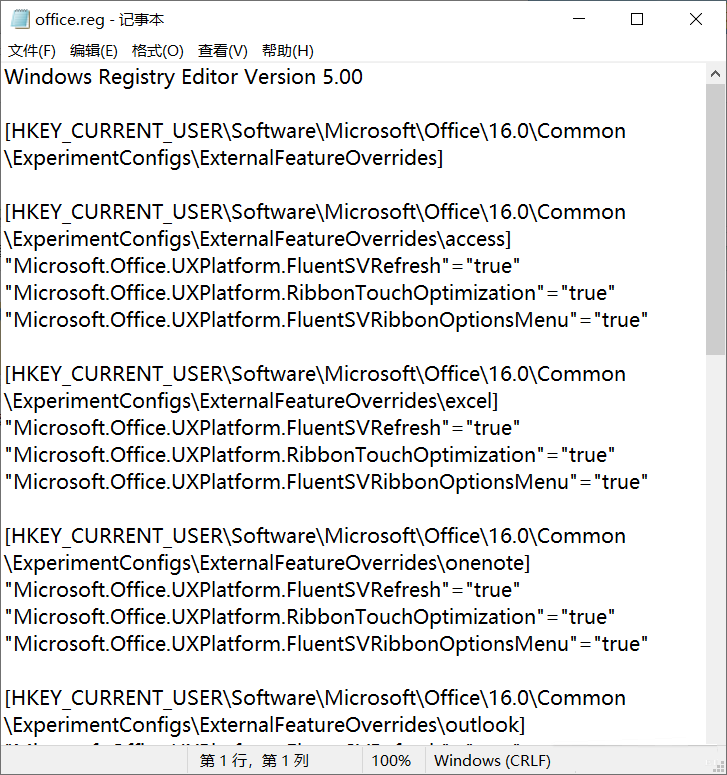Click FluentSVRefresh line under the onenote key
Image resolution: width=727 pixels, height=775 pixels.
pos(262,590)
